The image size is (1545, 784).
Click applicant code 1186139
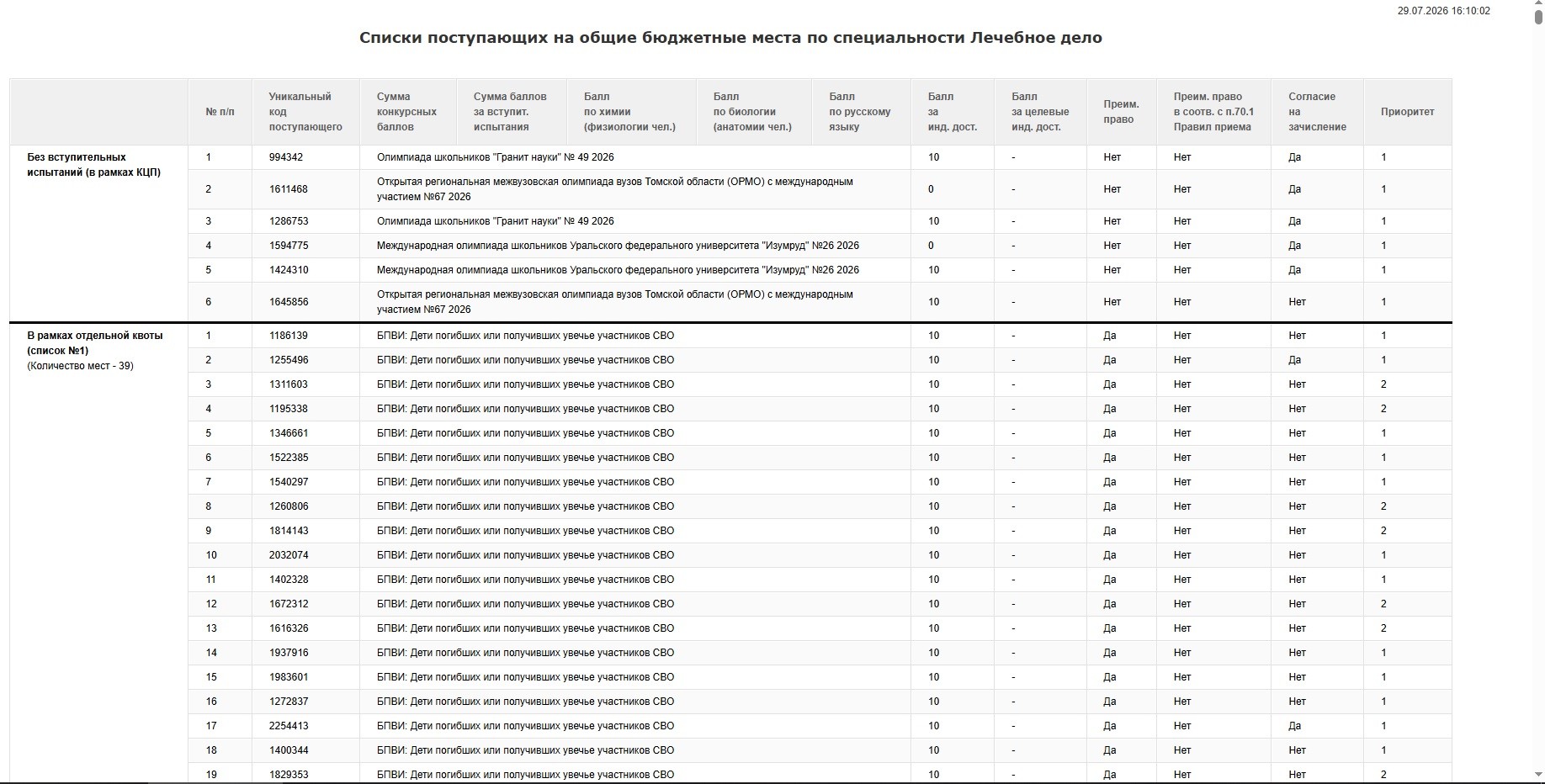tap(289, 336)
